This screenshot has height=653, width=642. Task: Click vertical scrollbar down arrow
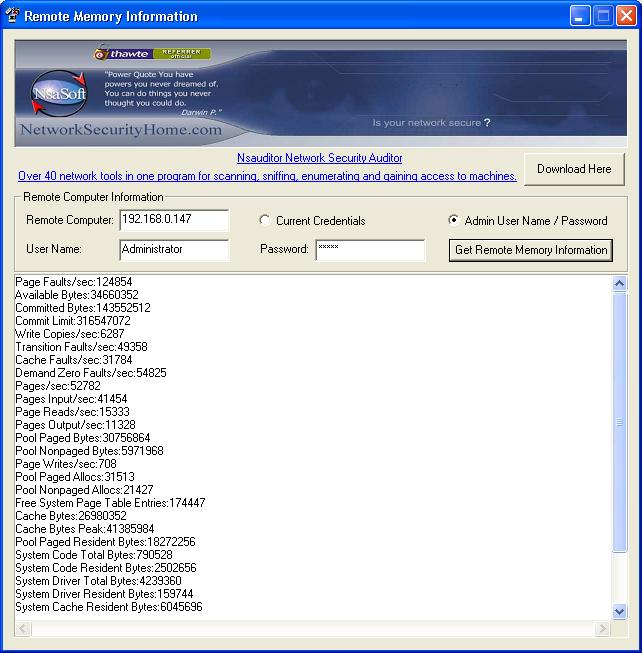pyautogui.click(x=619, y=611)
